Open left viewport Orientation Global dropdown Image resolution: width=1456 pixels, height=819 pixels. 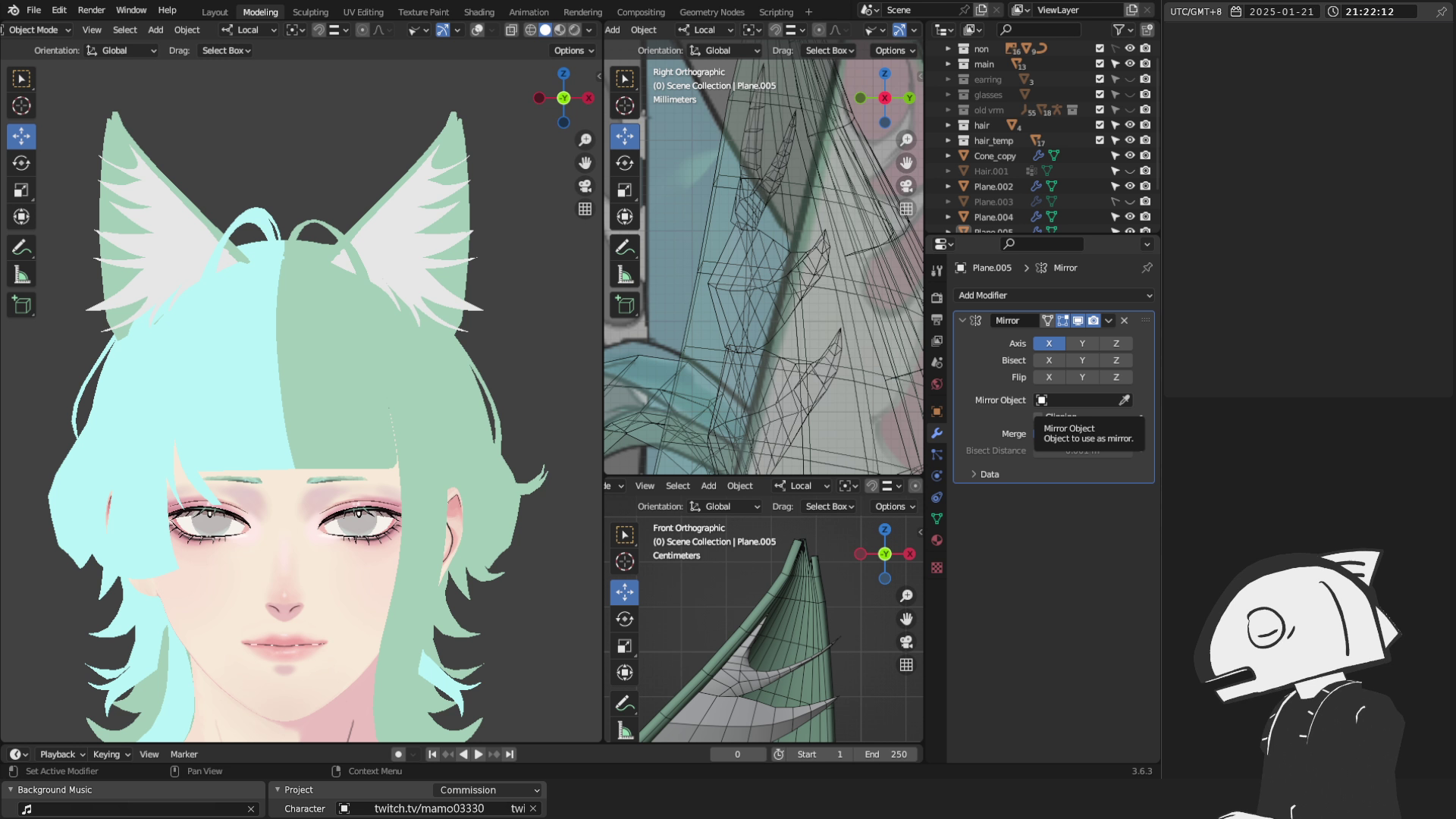coord(121,51)
